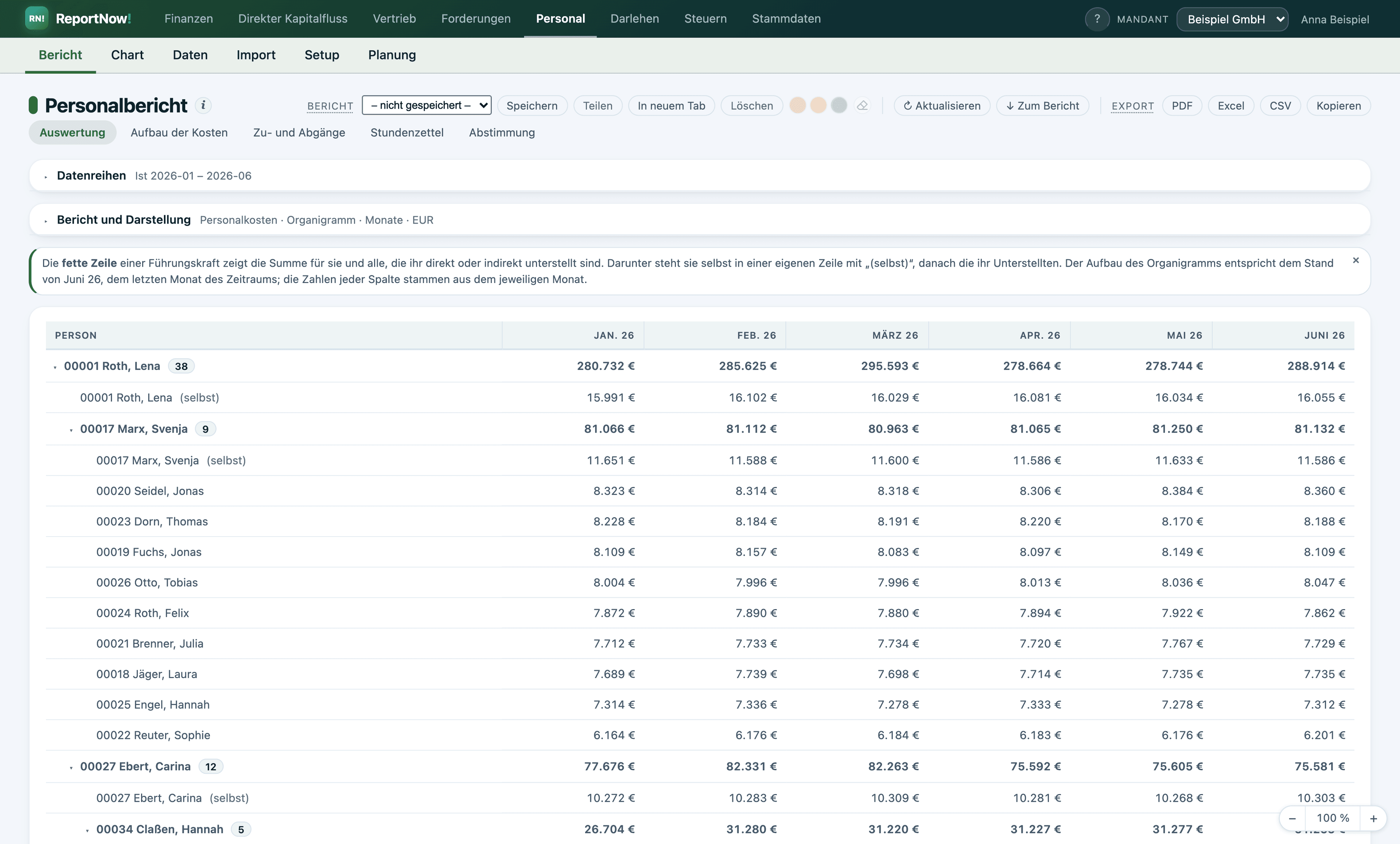Open the Darlehen menu
The width and height of the screenshot is (1400, 844).
pos(635,19)
